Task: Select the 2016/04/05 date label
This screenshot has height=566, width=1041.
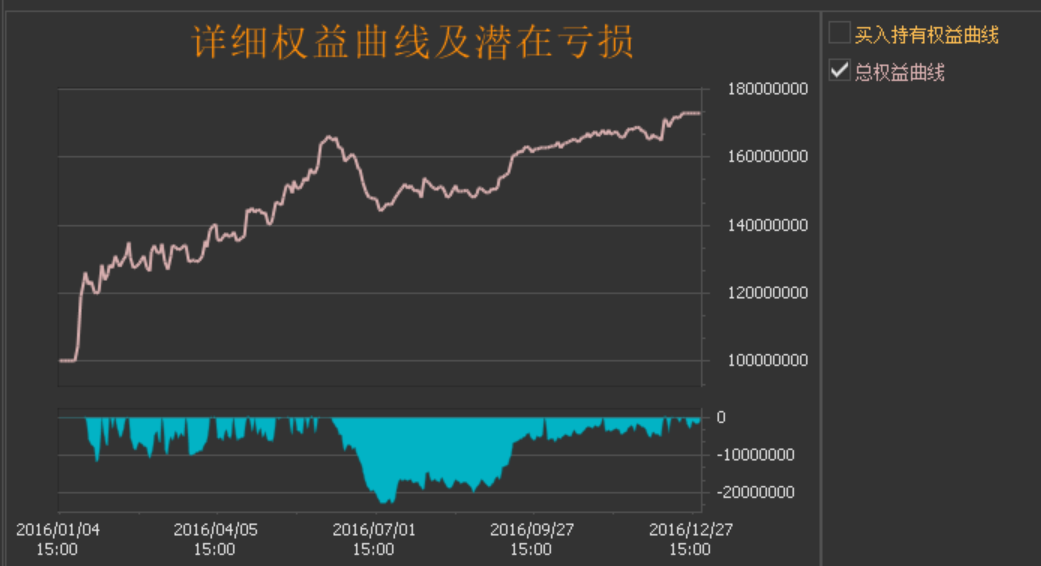Action: pos(215,530)
